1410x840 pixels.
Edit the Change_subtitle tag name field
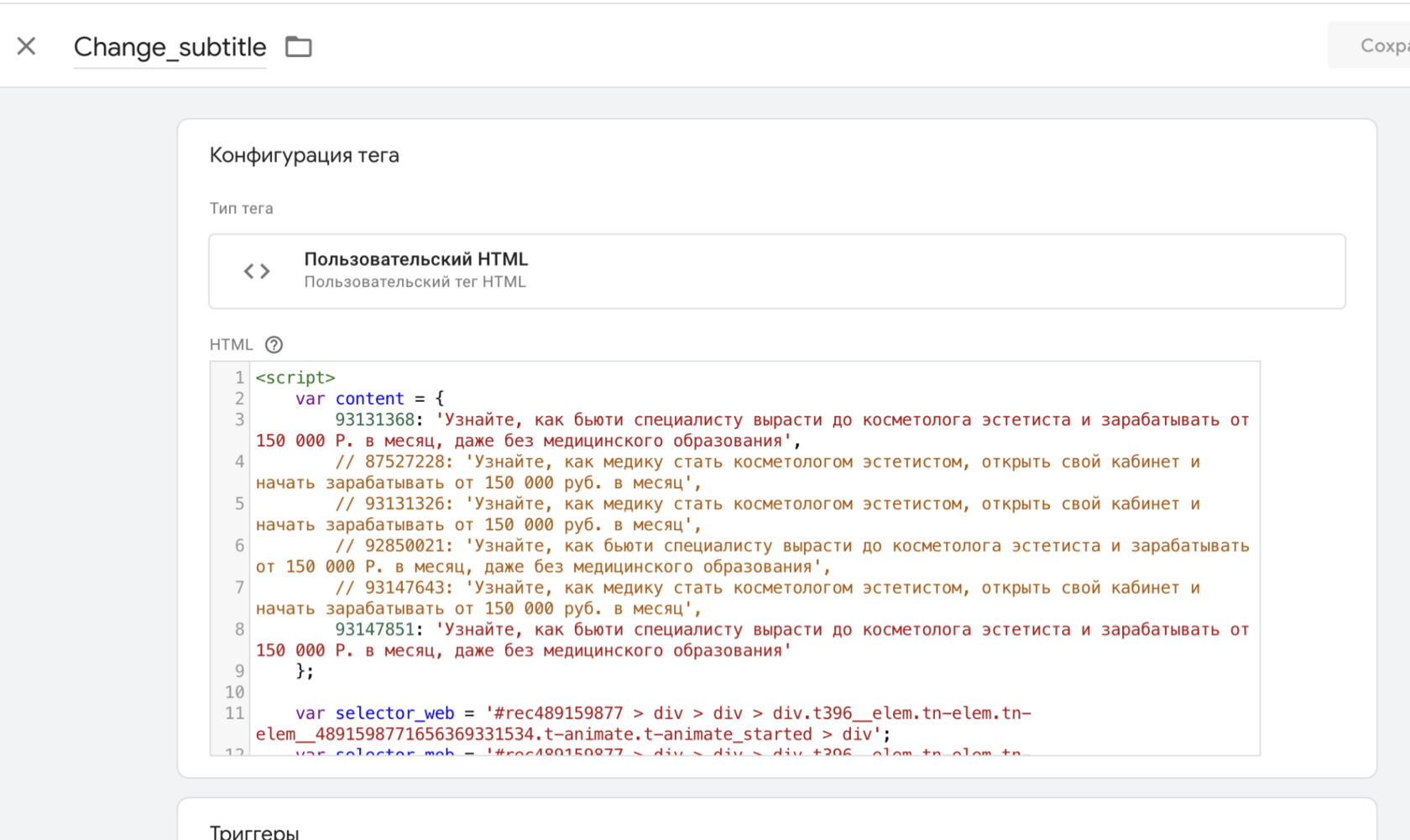(170, 47)
